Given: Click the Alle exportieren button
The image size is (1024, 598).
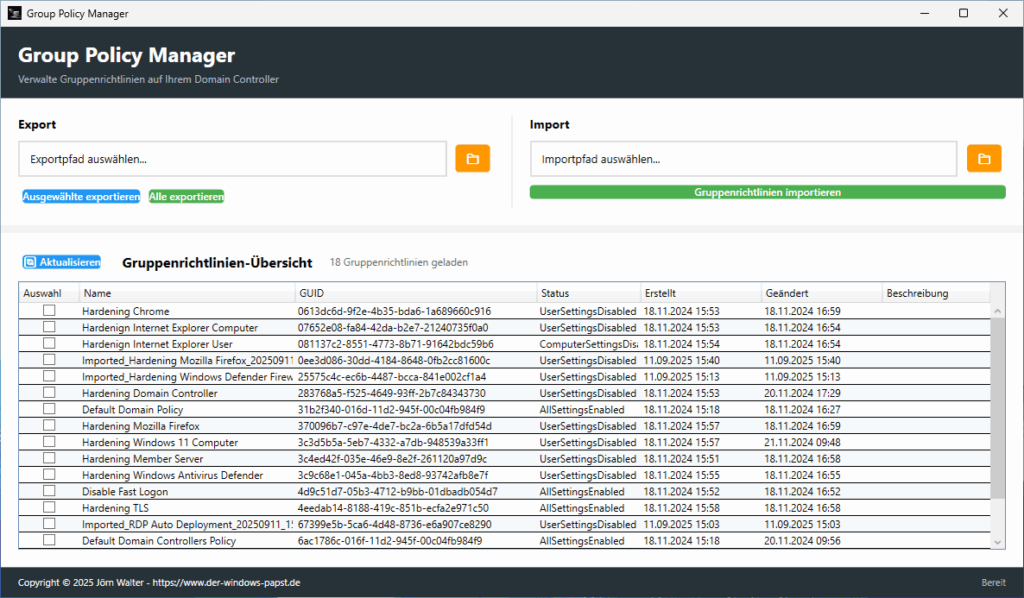Looking at the screenshot, I should (185, 196).
